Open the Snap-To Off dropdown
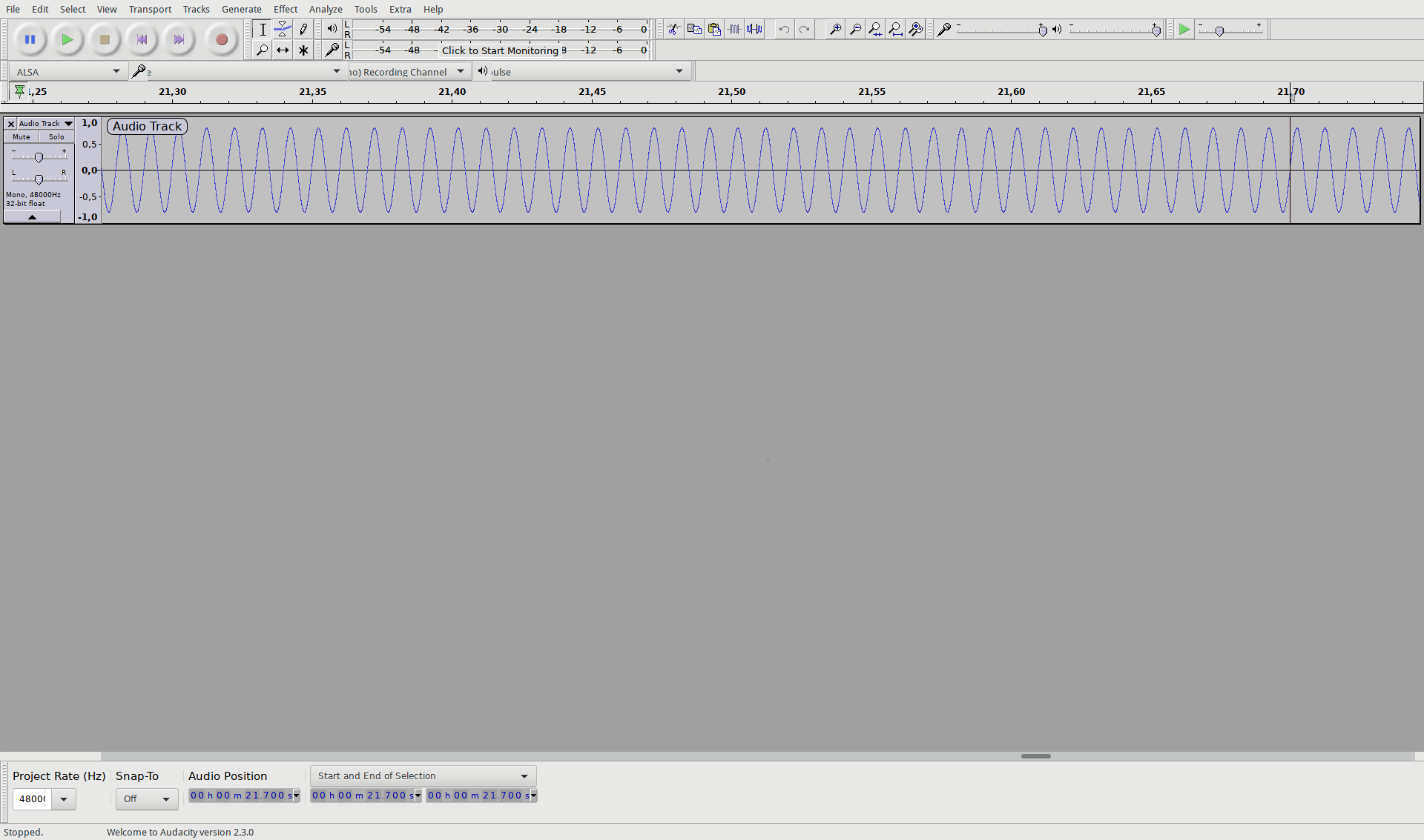Image resolution: width=1424 pixels, height=840 pixels. click(x=147, y=798)
